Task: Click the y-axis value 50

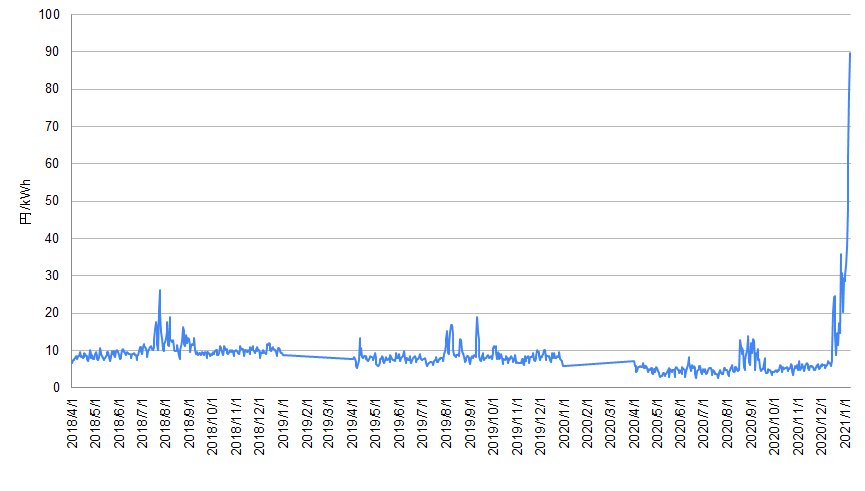Action: click(x=52, y=201)
